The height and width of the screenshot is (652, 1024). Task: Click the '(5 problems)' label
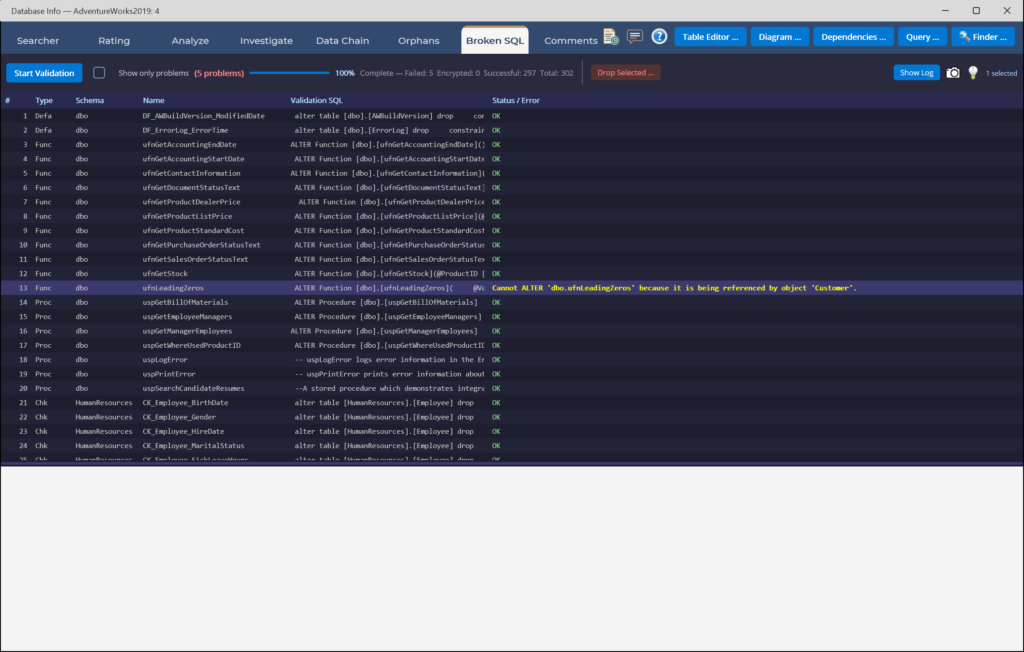click(x=219, y=73)
